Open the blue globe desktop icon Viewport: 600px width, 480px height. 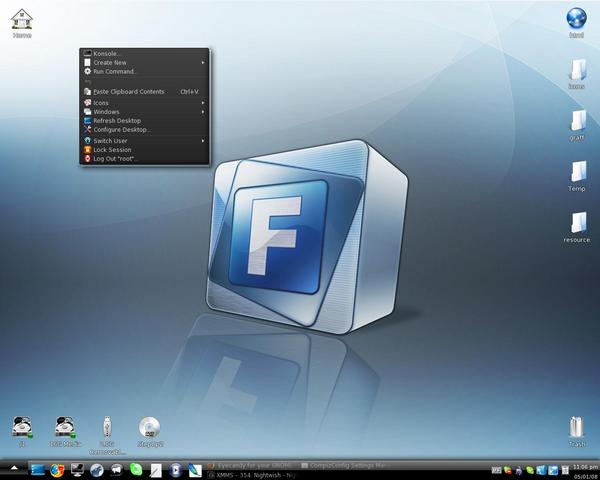coord(576,23)
